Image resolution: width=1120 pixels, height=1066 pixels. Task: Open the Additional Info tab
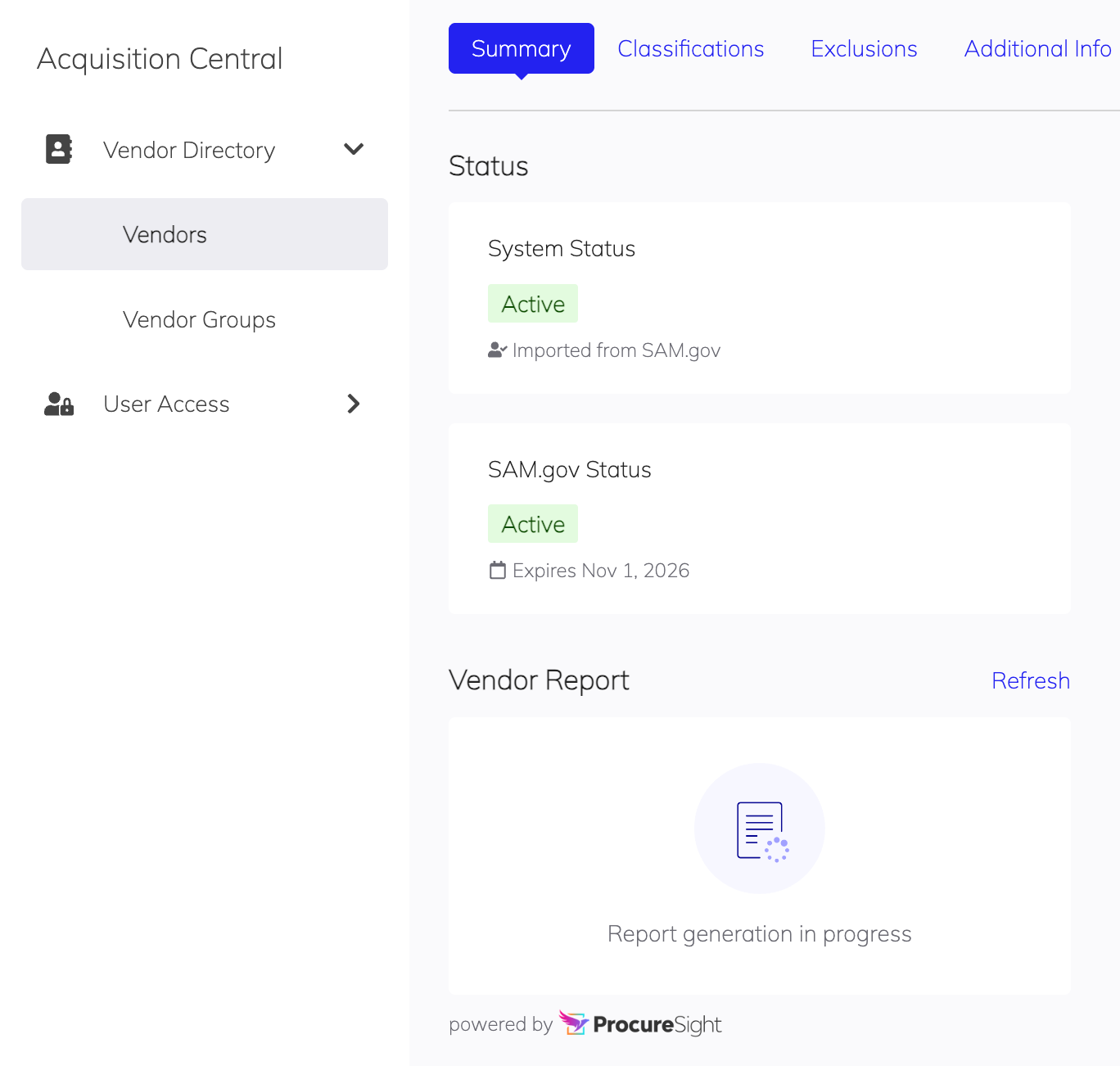[x=1037, y=48]
